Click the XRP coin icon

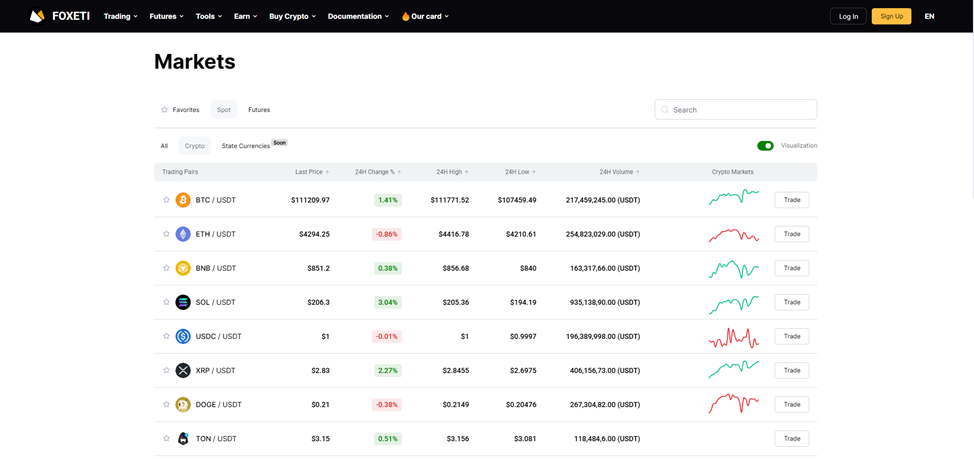click(183, 370)
